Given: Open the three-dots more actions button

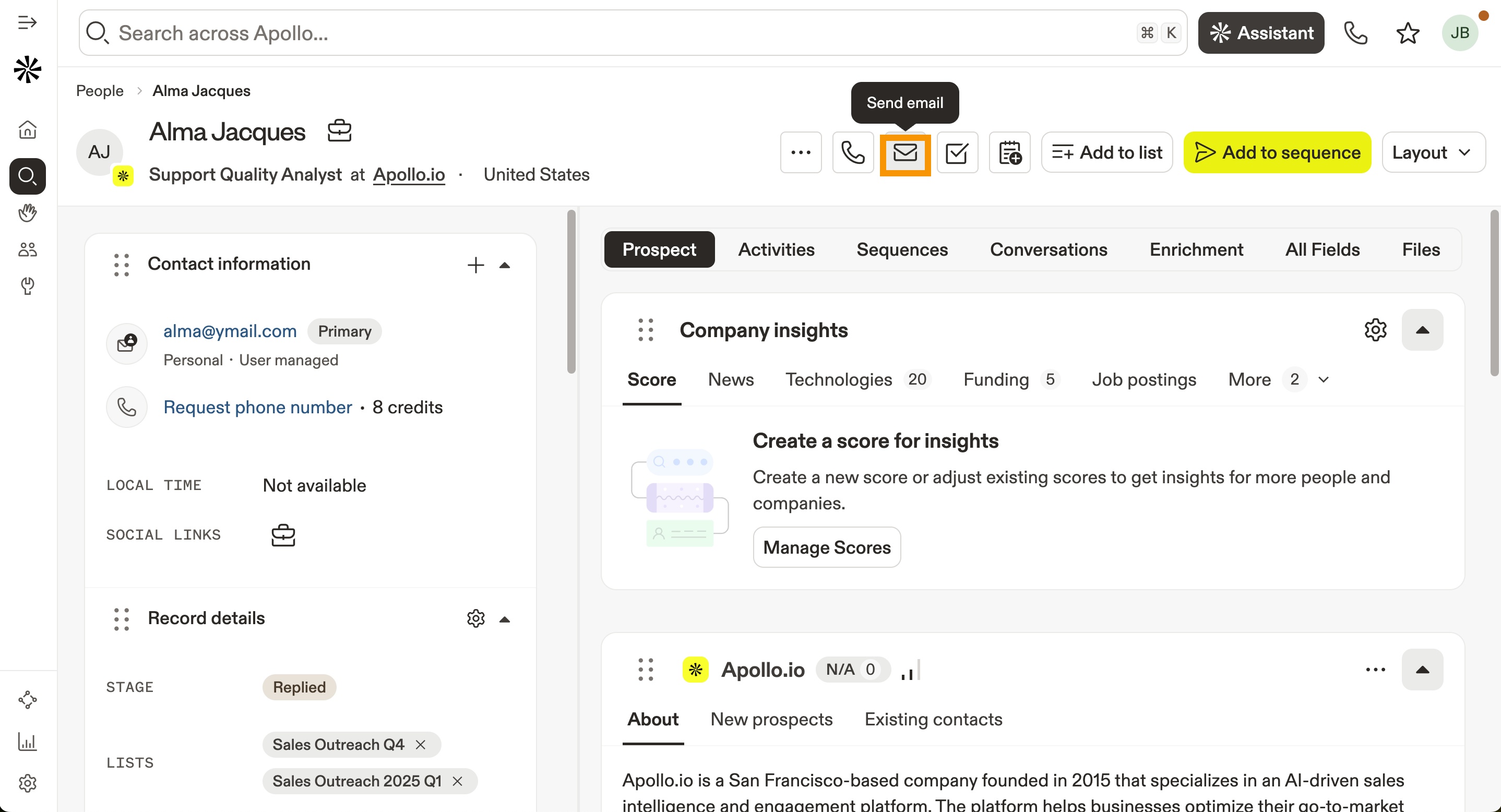Looking at the screenshot, I should (801, 153).
